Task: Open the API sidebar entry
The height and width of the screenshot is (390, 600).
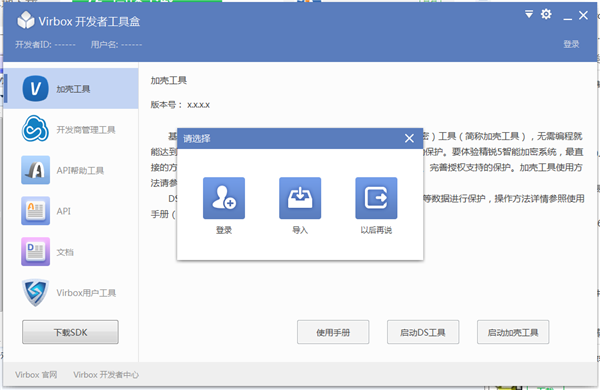Action: 64,211
